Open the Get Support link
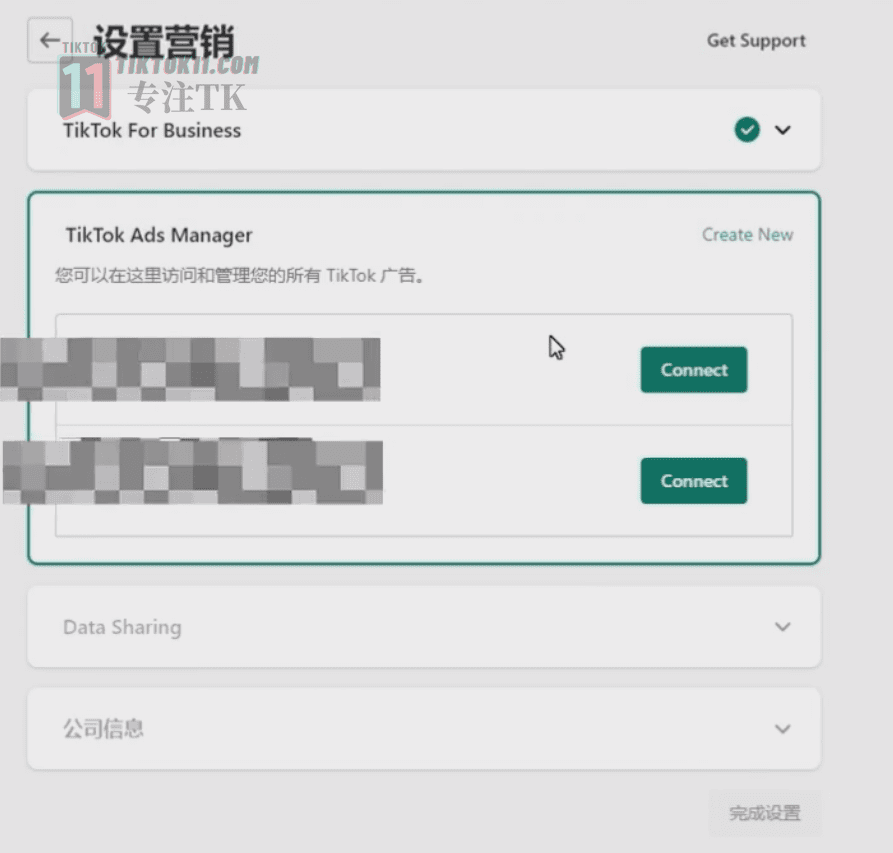 756,41
